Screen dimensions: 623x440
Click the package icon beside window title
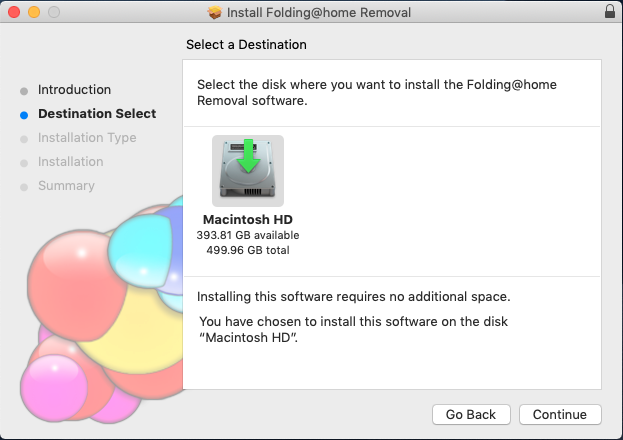click(215, 12)
